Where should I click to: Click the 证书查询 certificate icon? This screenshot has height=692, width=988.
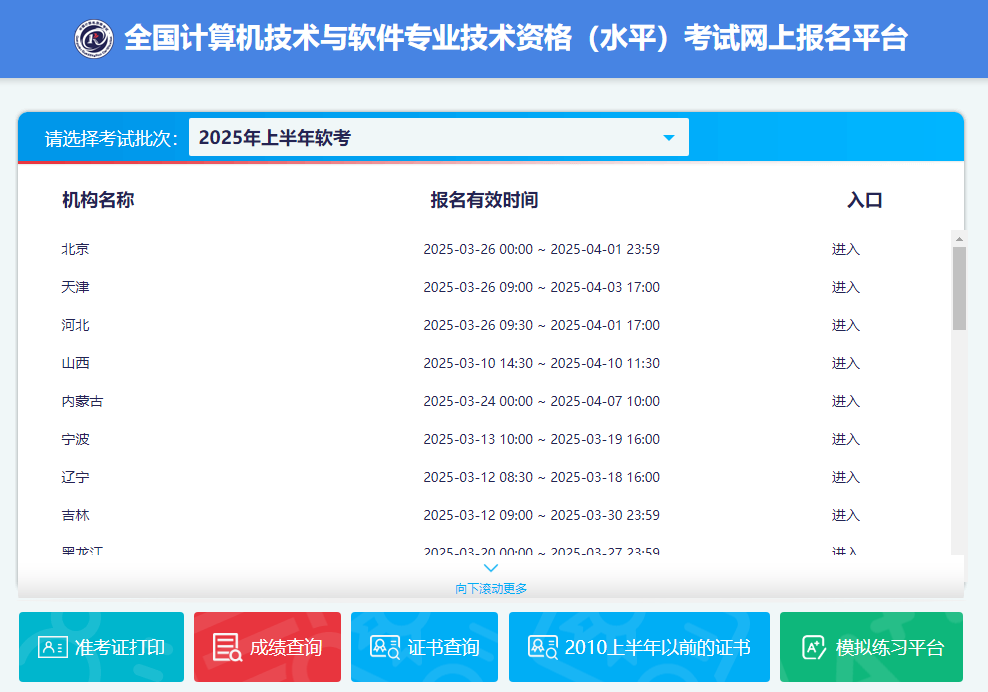pyautogui.click(x=385, y=647)
